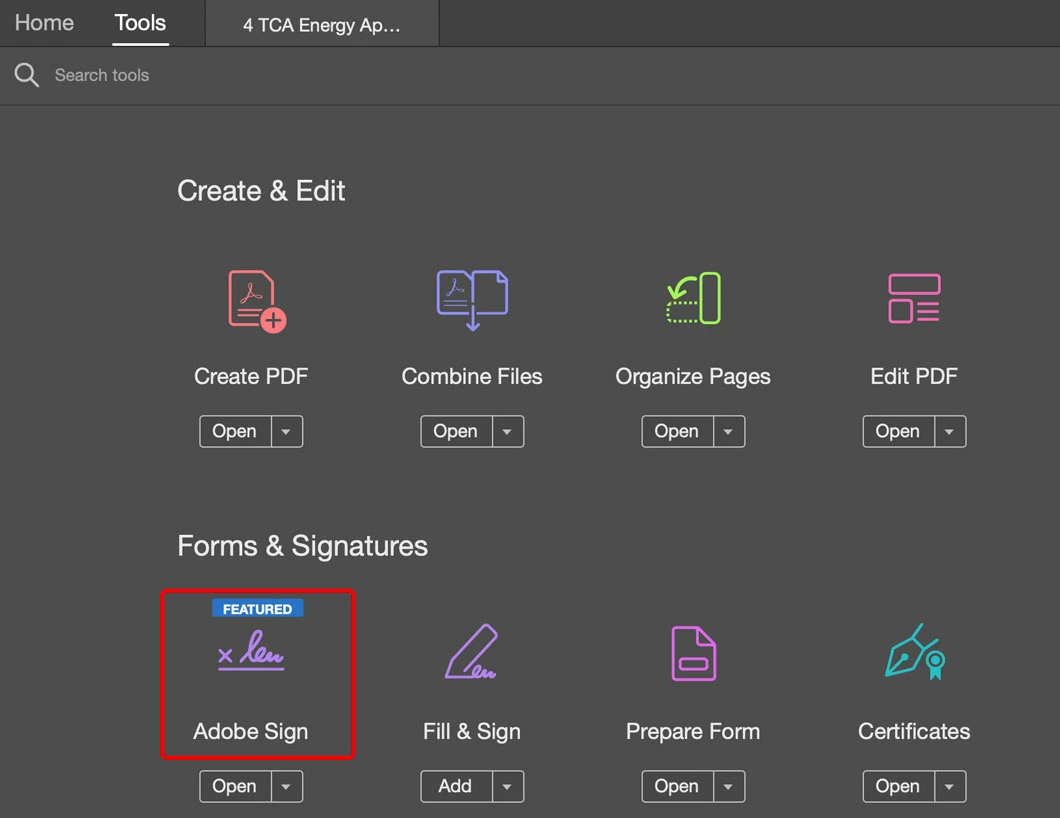
Task: Click the Combine Files label
Action: (x=472, y=376)
